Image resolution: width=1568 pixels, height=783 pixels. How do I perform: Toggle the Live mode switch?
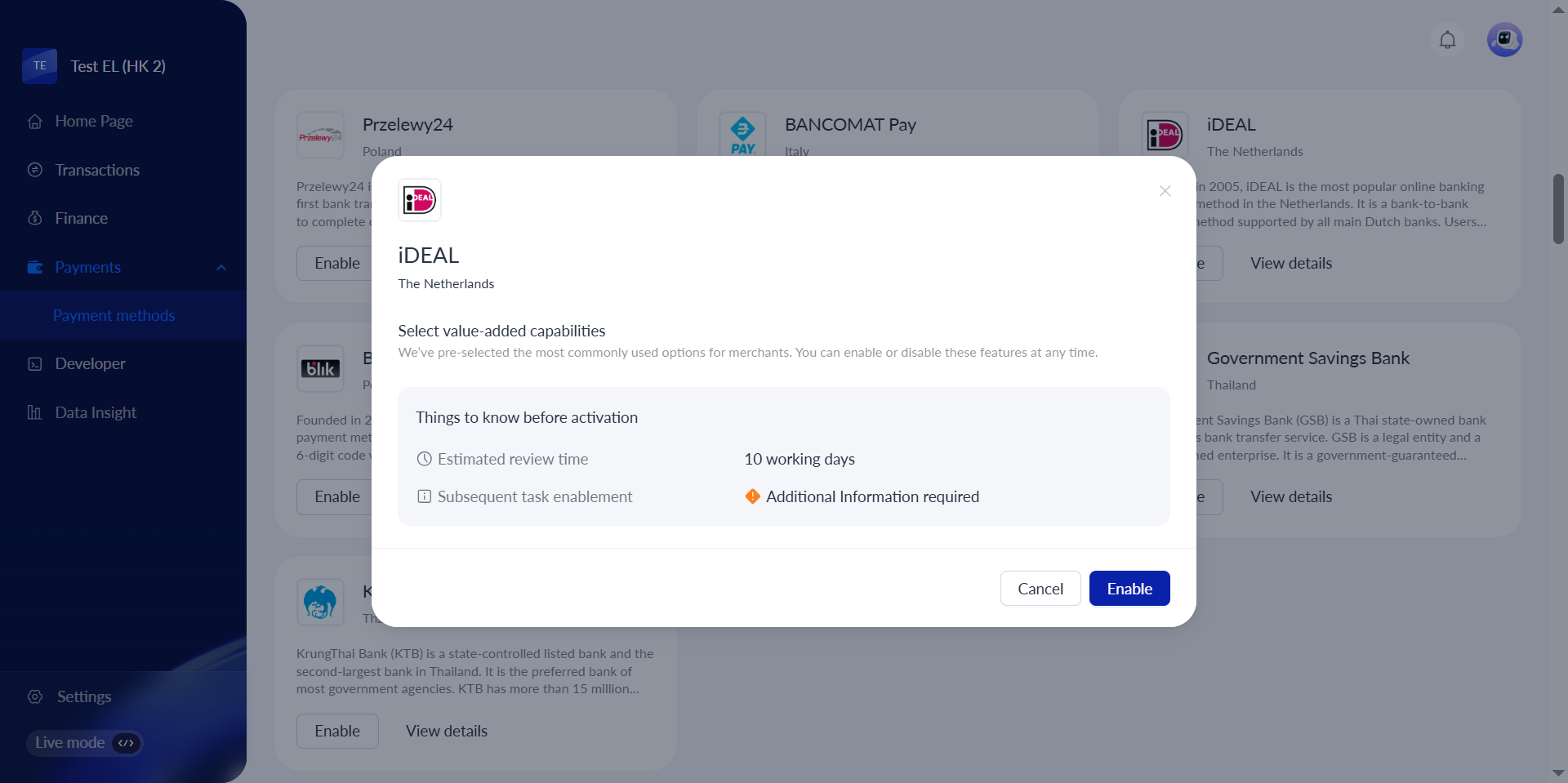pos(126,743)
